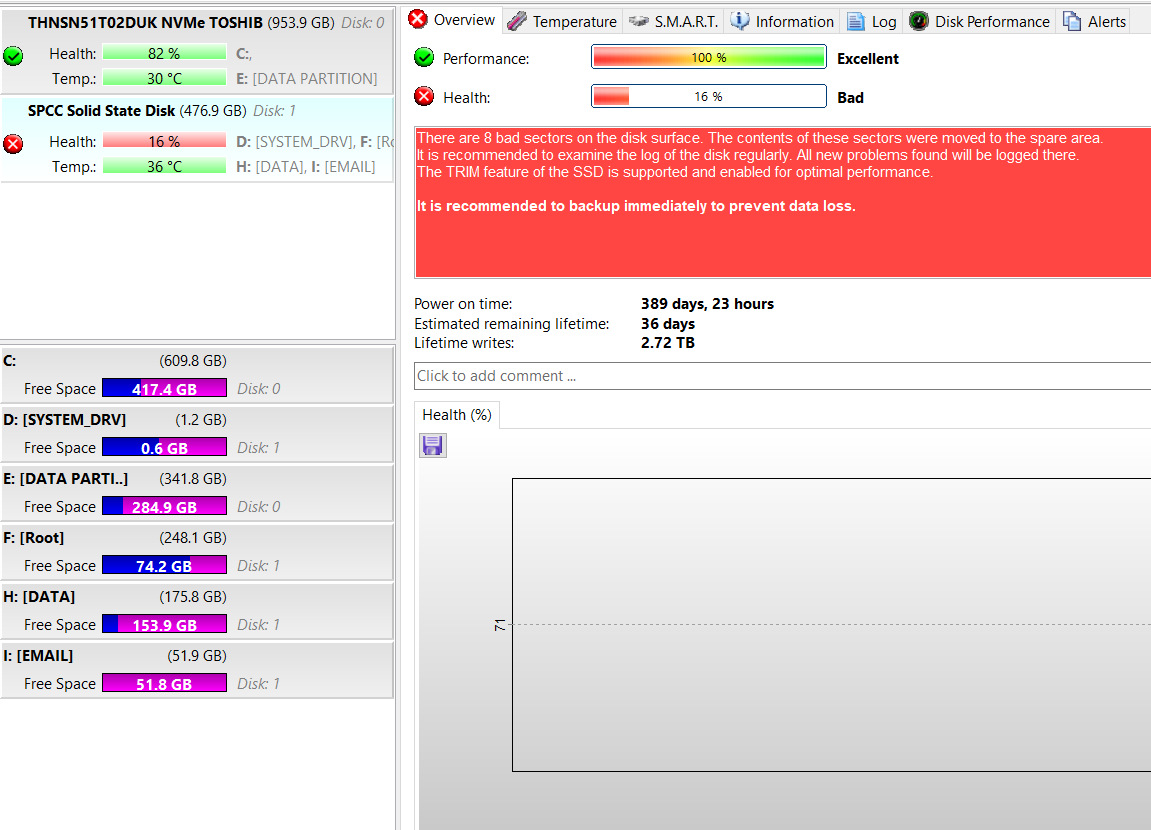
Task: Switch to the Information tab
Action: [782, 21]
